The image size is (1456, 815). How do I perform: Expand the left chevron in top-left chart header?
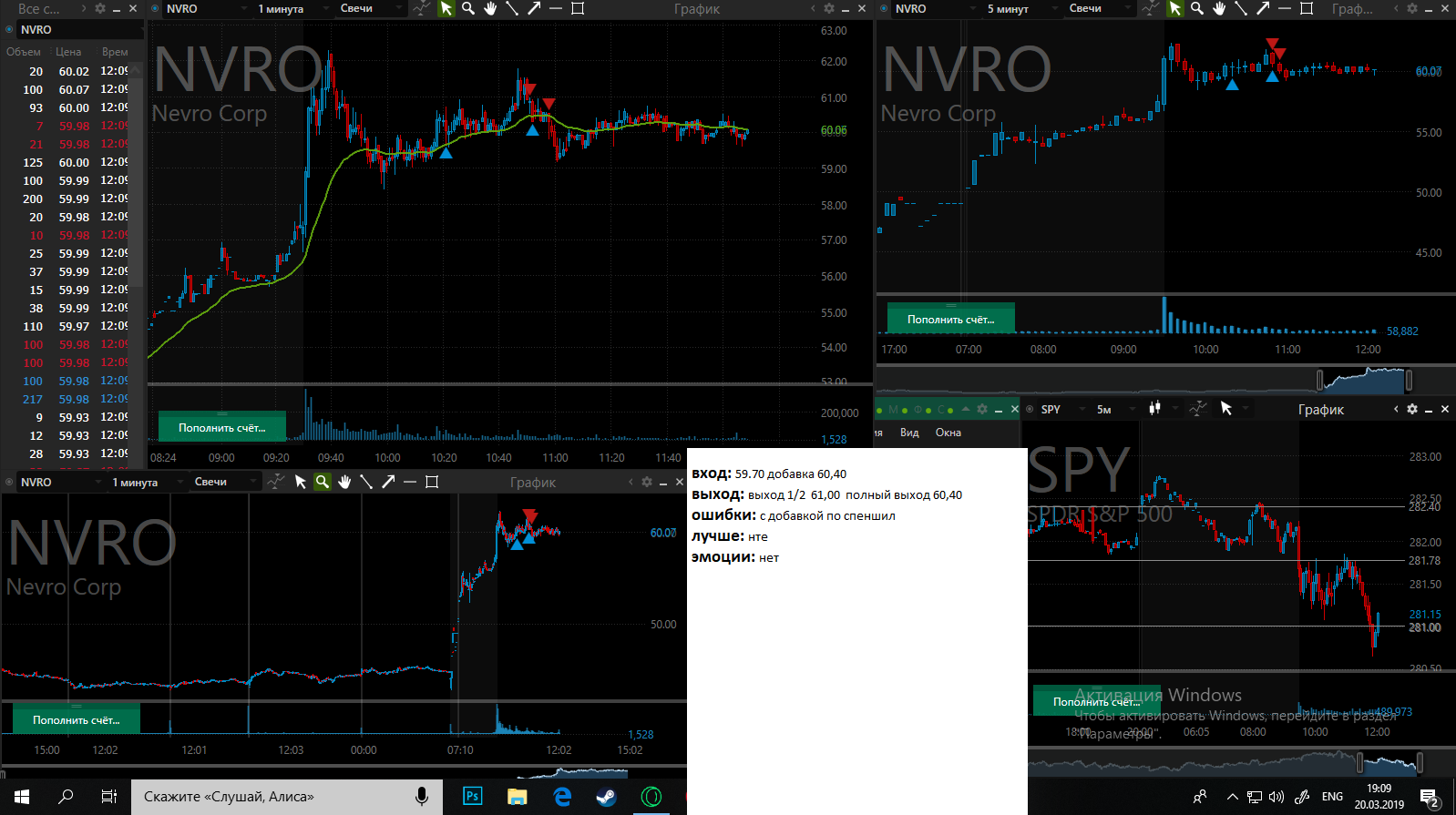[813, 8]
